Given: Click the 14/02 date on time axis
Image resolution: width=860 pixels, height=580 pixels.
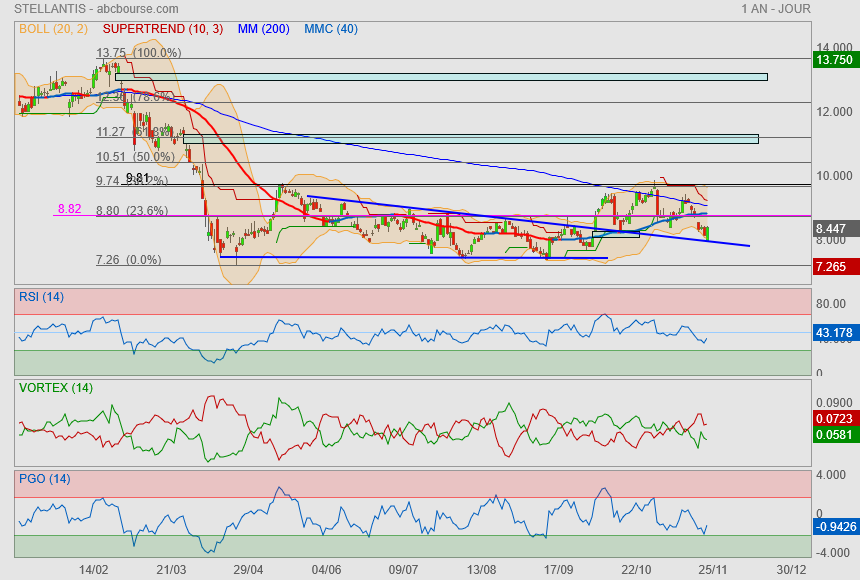Looking at the screenshot, I should coord(93,568).
